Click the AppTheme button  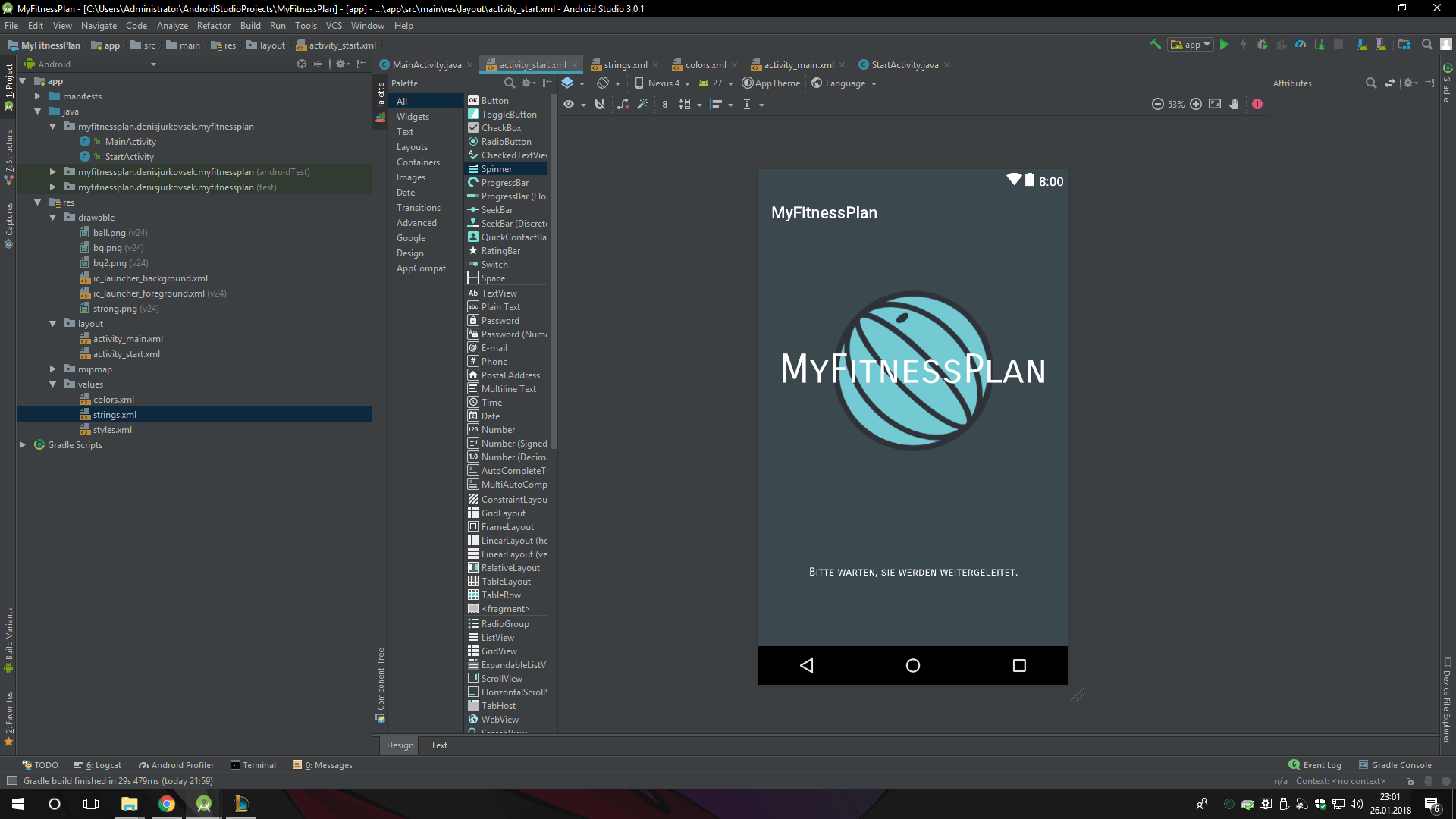pos(771,83)
